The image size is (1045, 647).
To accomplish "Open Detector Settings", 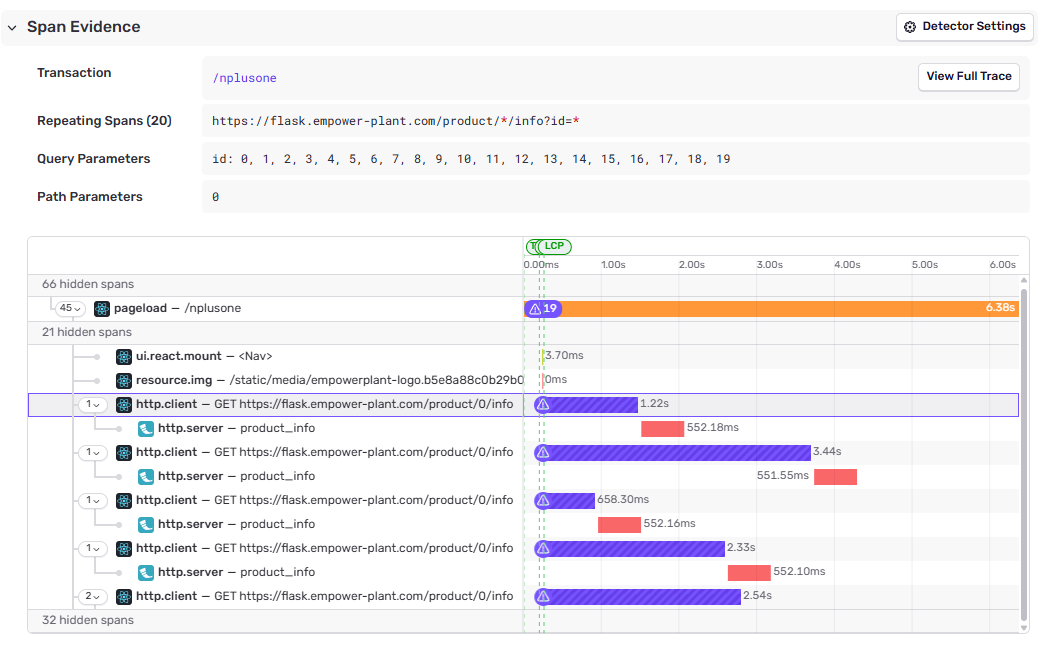I will [x=964, y=27].
